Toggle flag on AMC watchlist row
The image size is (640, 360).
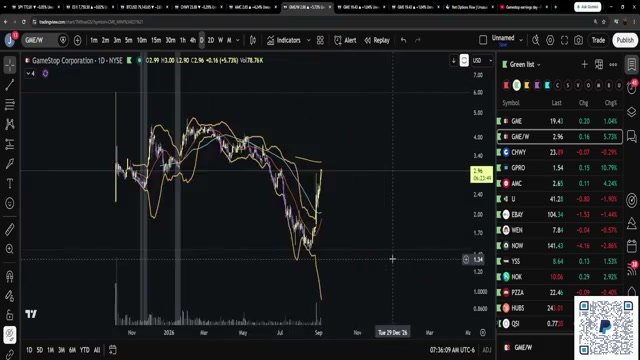click(499, 183)
